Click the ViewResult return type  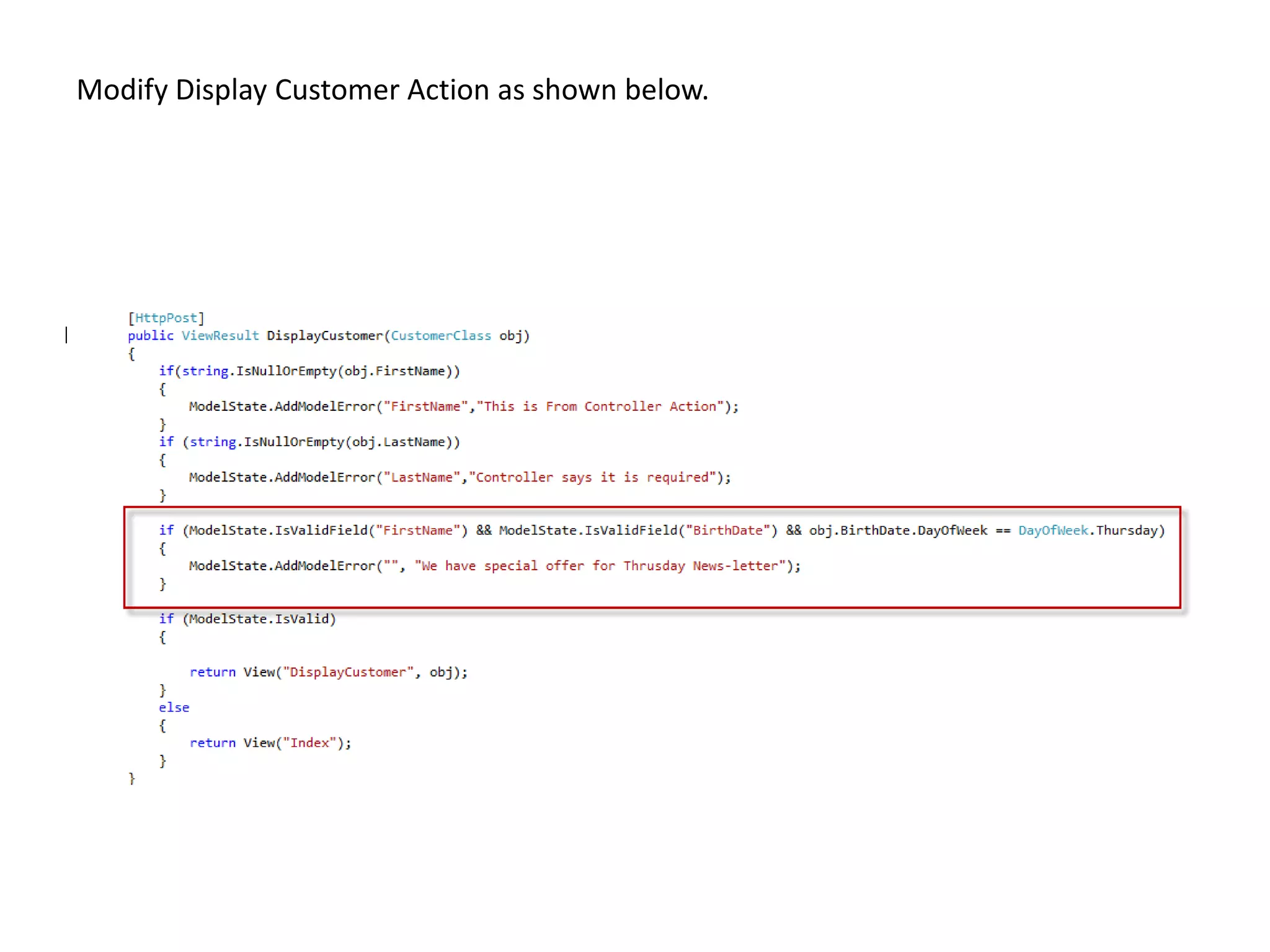(220, 336)
